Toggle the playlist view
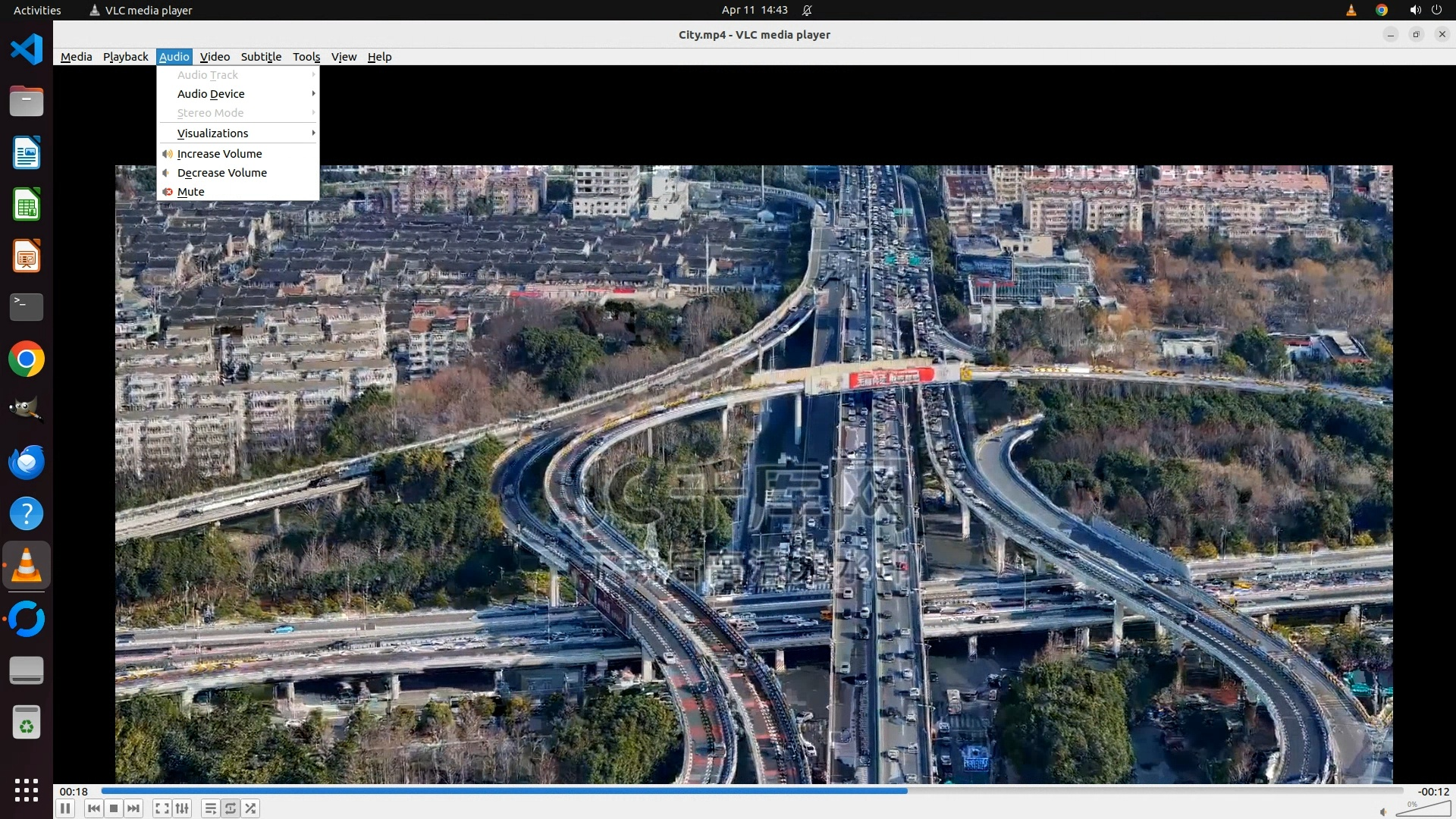1456x819 pixels. tap(211, 808)
